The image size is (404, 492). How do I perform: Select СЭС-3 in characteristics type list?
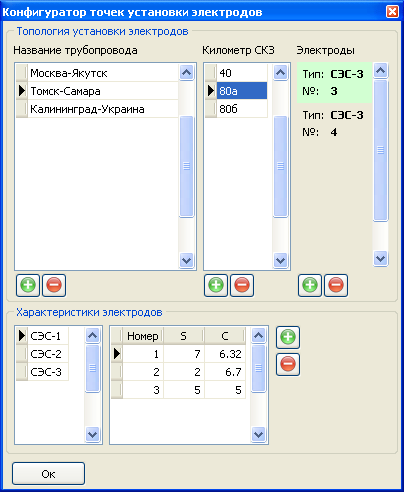48,372
